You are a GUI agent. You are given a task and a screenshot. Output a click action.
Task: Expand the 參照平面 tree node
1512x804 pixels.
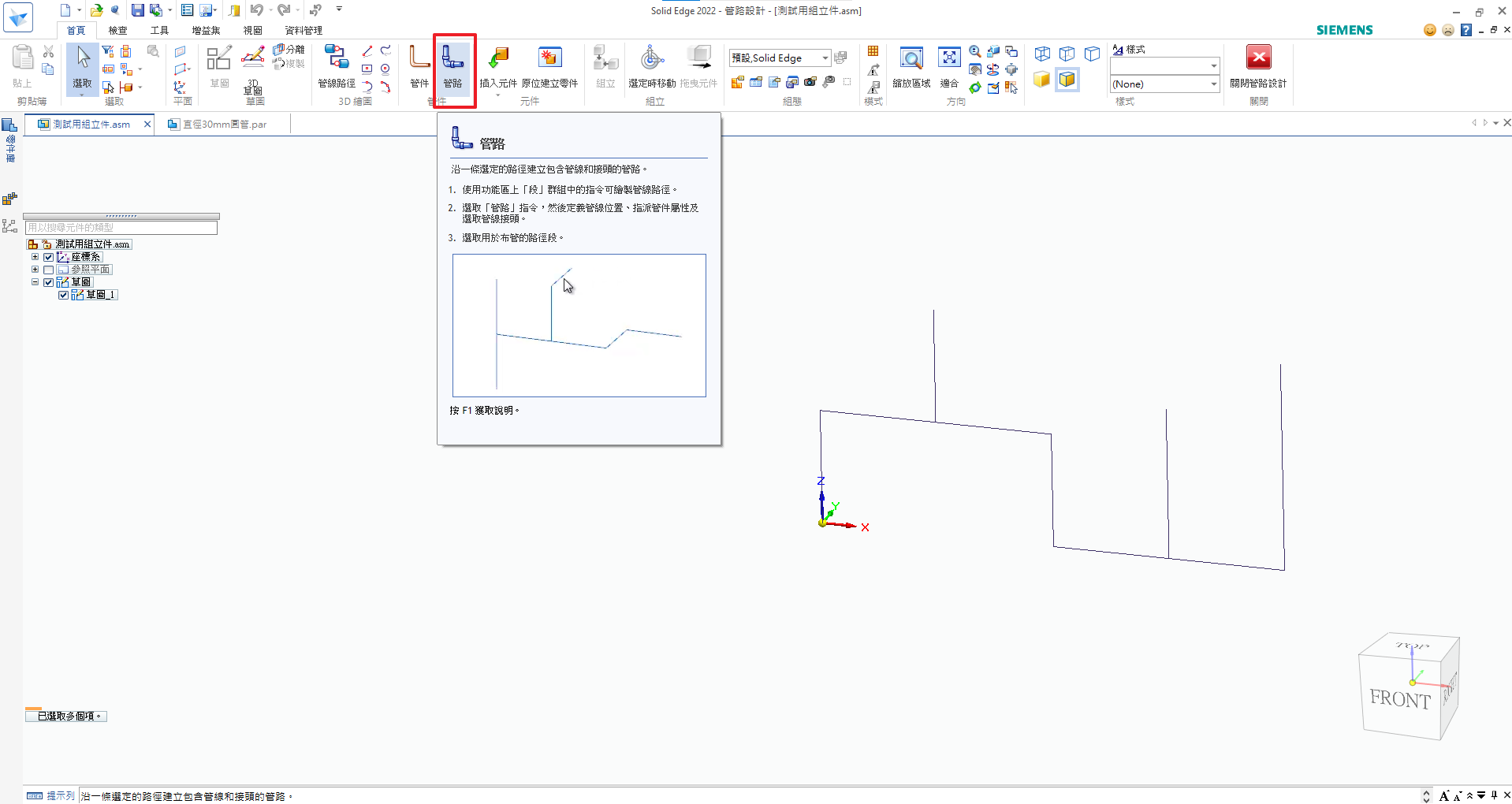pyautogui.click(x=35, y=270)
